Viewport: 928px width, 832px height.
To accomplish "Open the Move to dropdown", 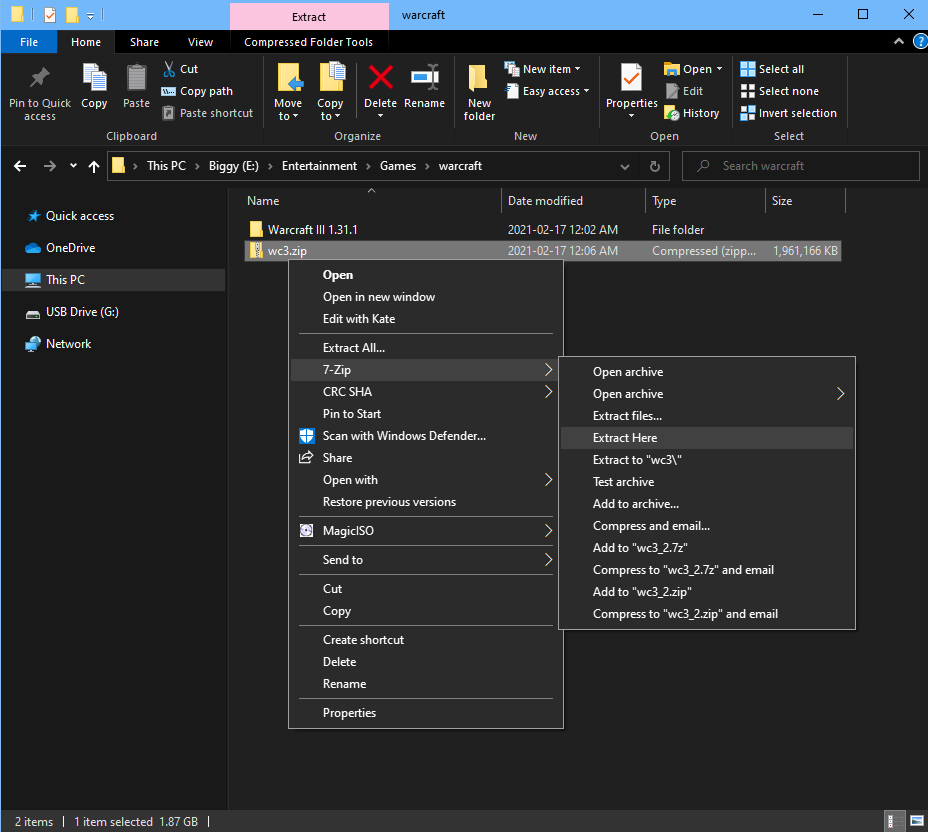I will click(288, 109).
